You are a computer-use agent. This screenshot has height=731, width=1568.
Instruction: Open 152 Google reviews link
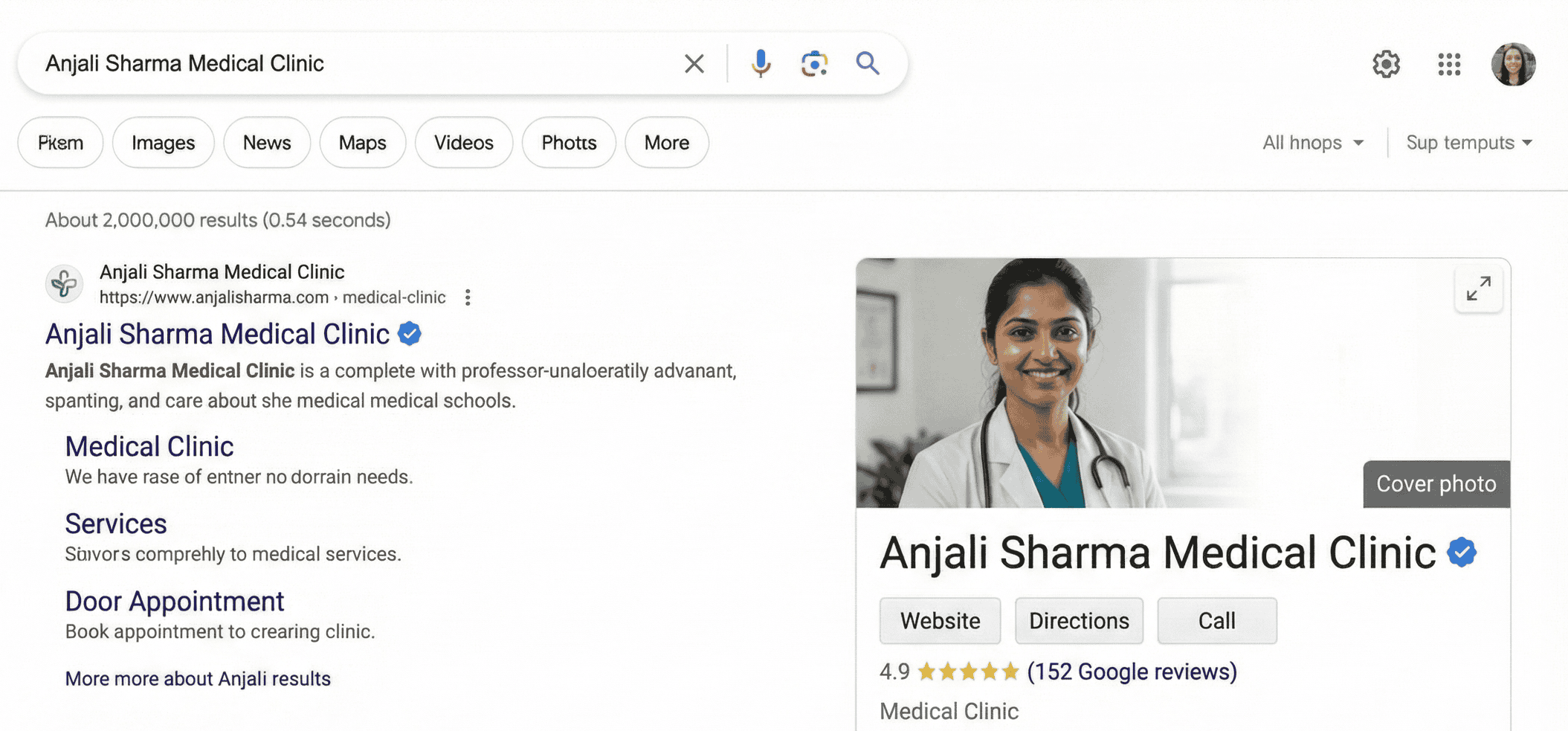(1132, 672)
